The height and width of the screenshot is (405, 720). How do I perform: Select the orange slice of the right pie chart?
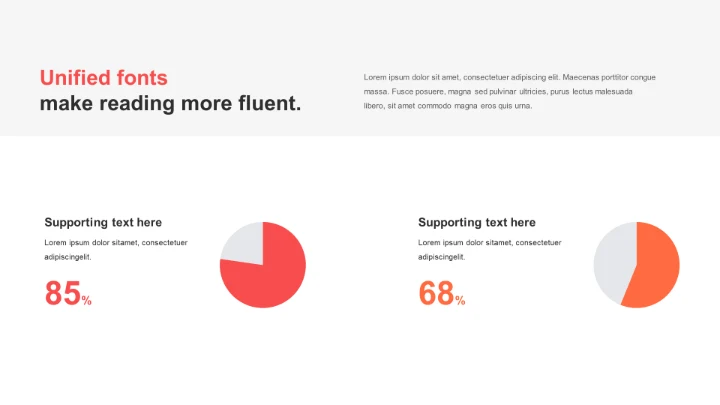click(654, 265)
